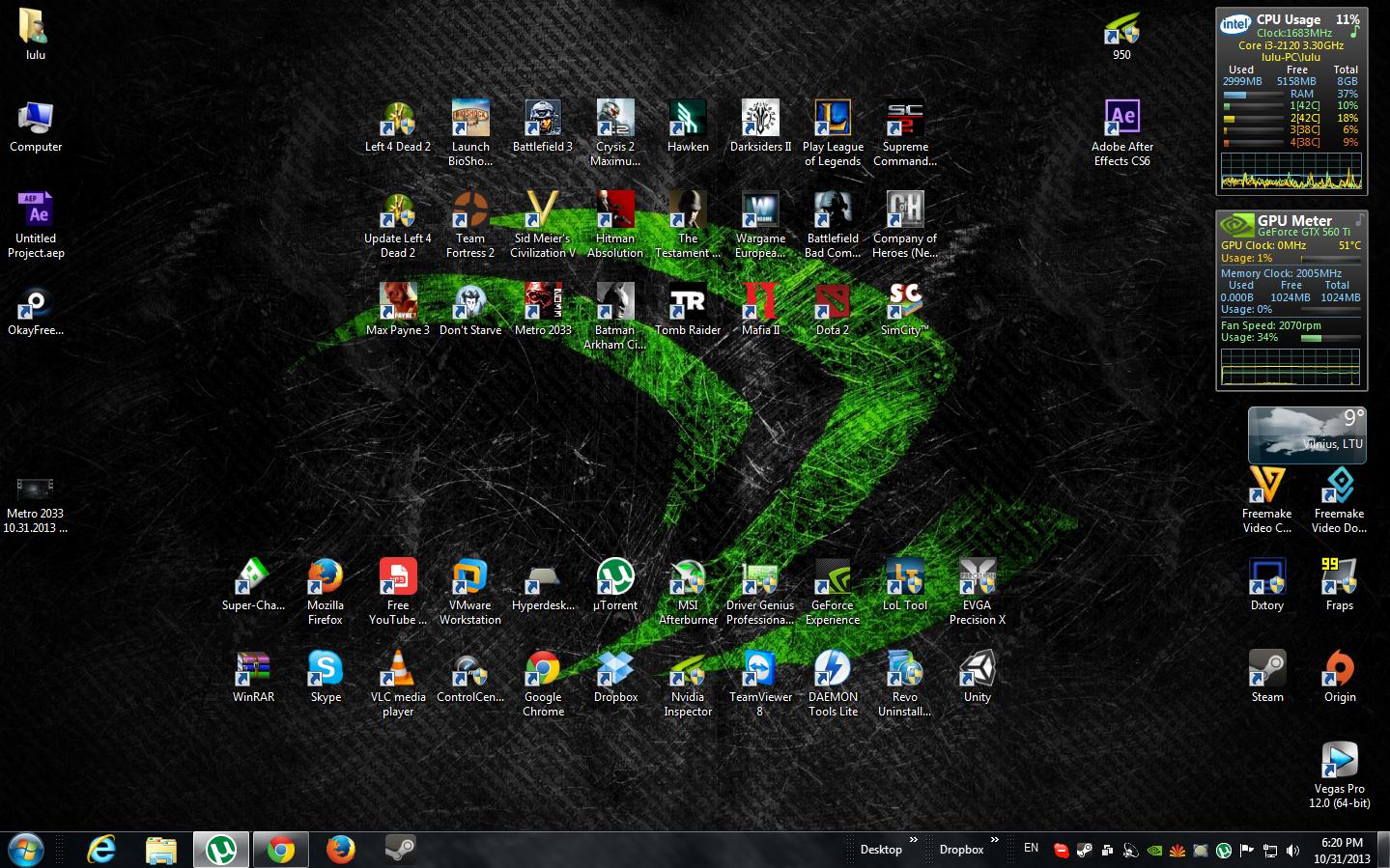Open the SimCity desktop icon

(905, 310)
